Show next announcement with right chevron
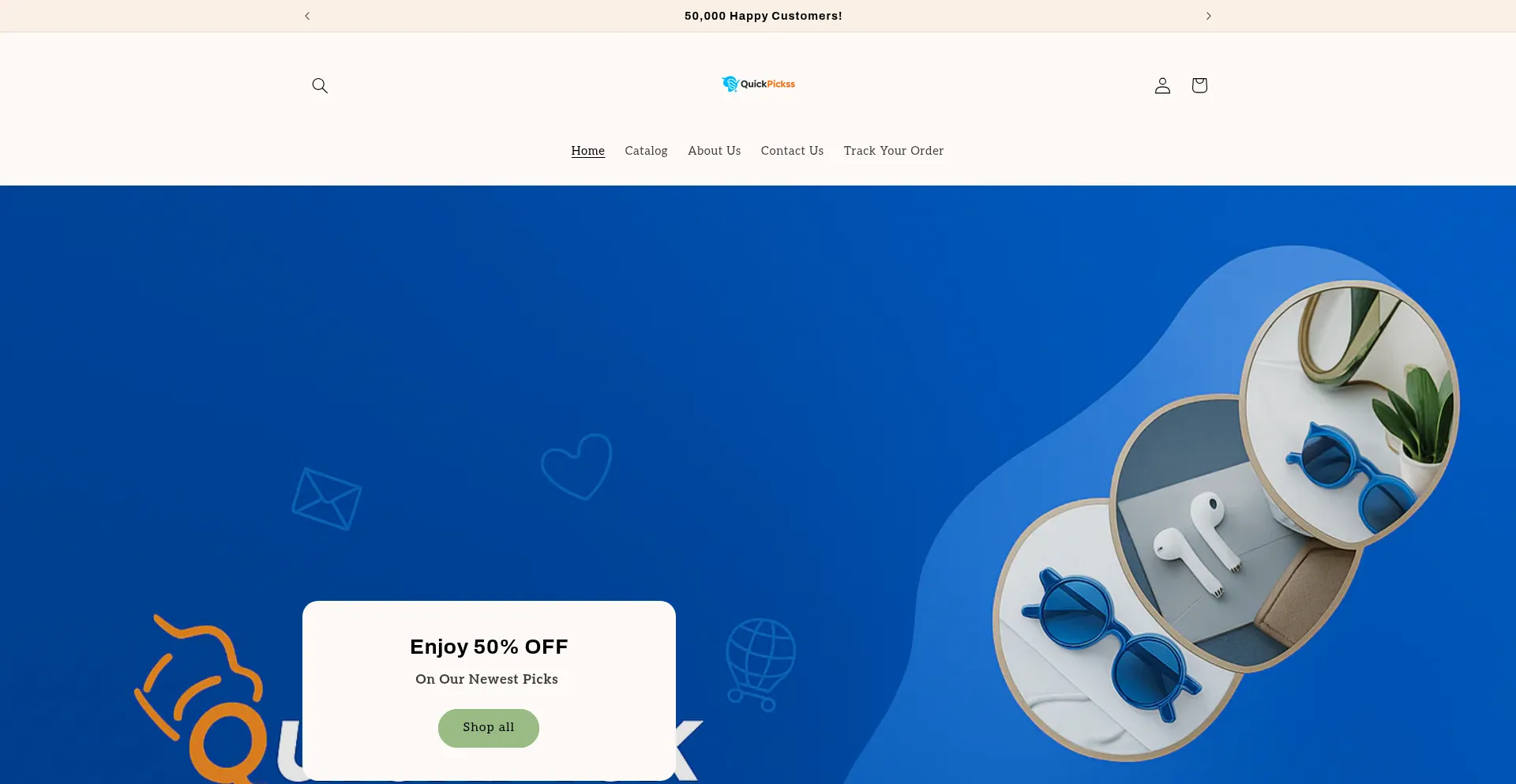The image size is (1516, 784). click(x=1208, y=16)
